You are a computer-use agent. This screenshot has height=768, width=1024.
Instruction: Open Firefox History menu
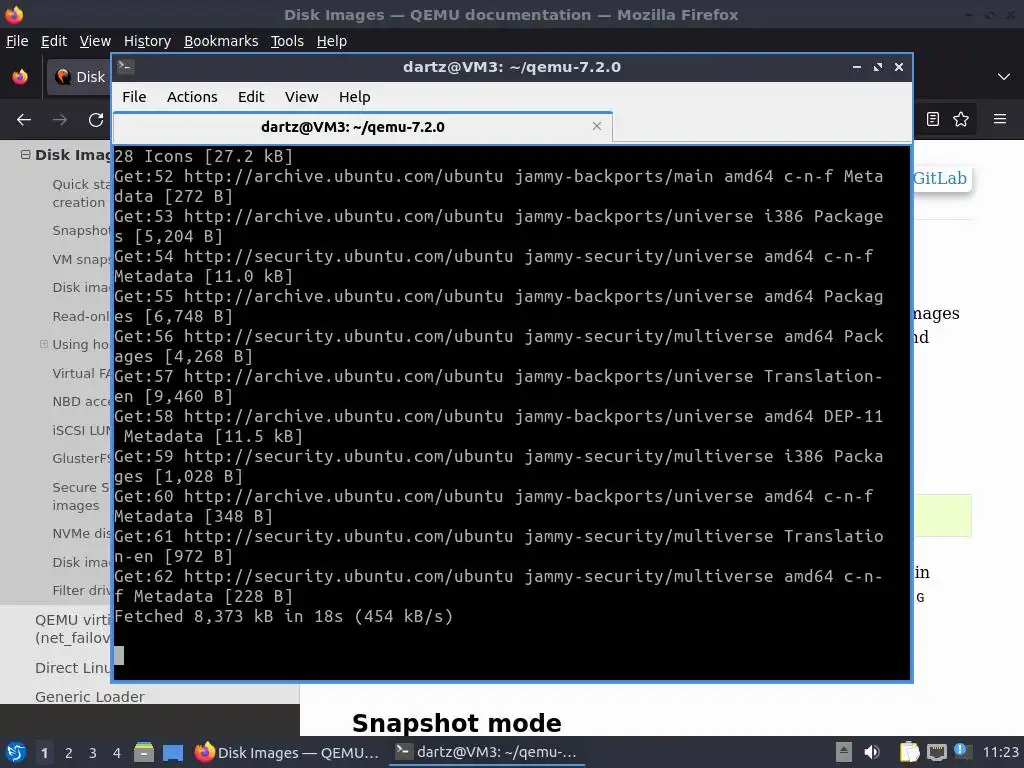147,41
